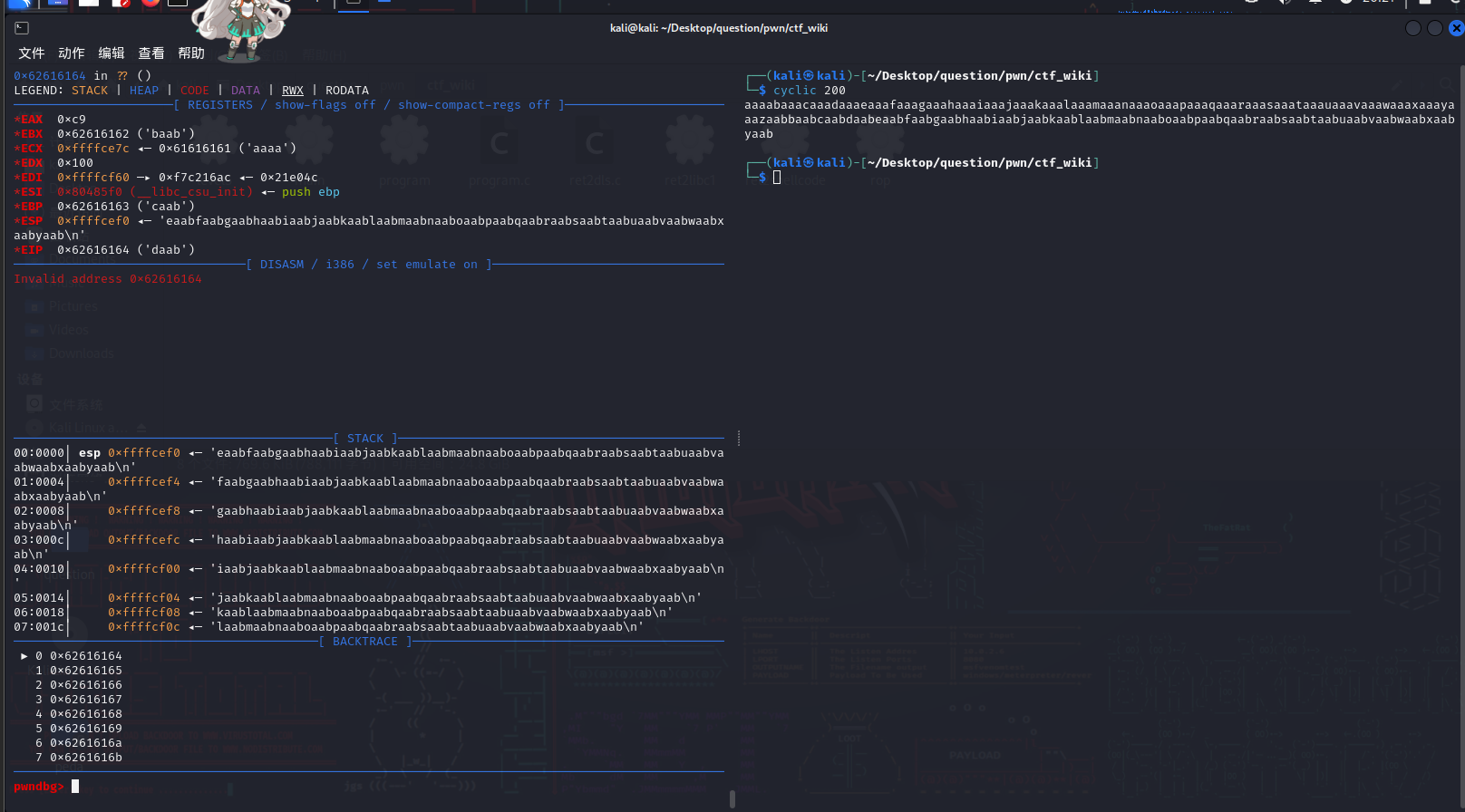Maximize the terminal window
The width and height of the screenshot is (1465, 812).
click(x=1434, y=28)
